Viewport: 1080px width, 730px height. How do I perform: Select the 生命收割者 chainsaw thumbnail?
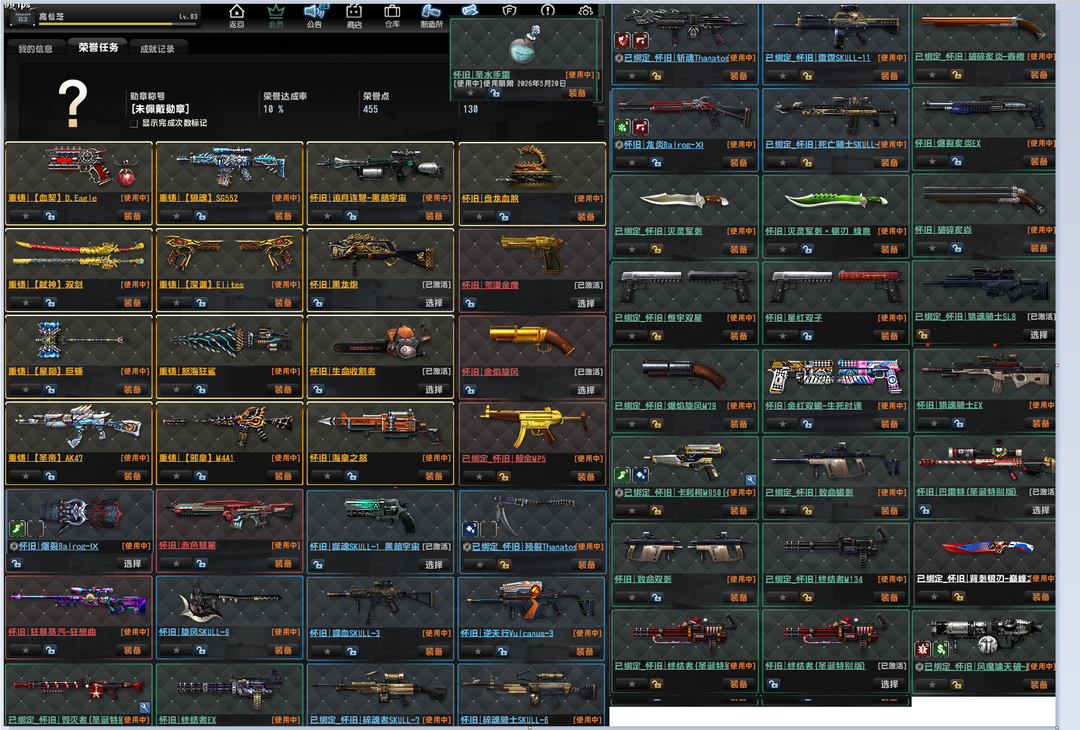[x=380, y=341]
